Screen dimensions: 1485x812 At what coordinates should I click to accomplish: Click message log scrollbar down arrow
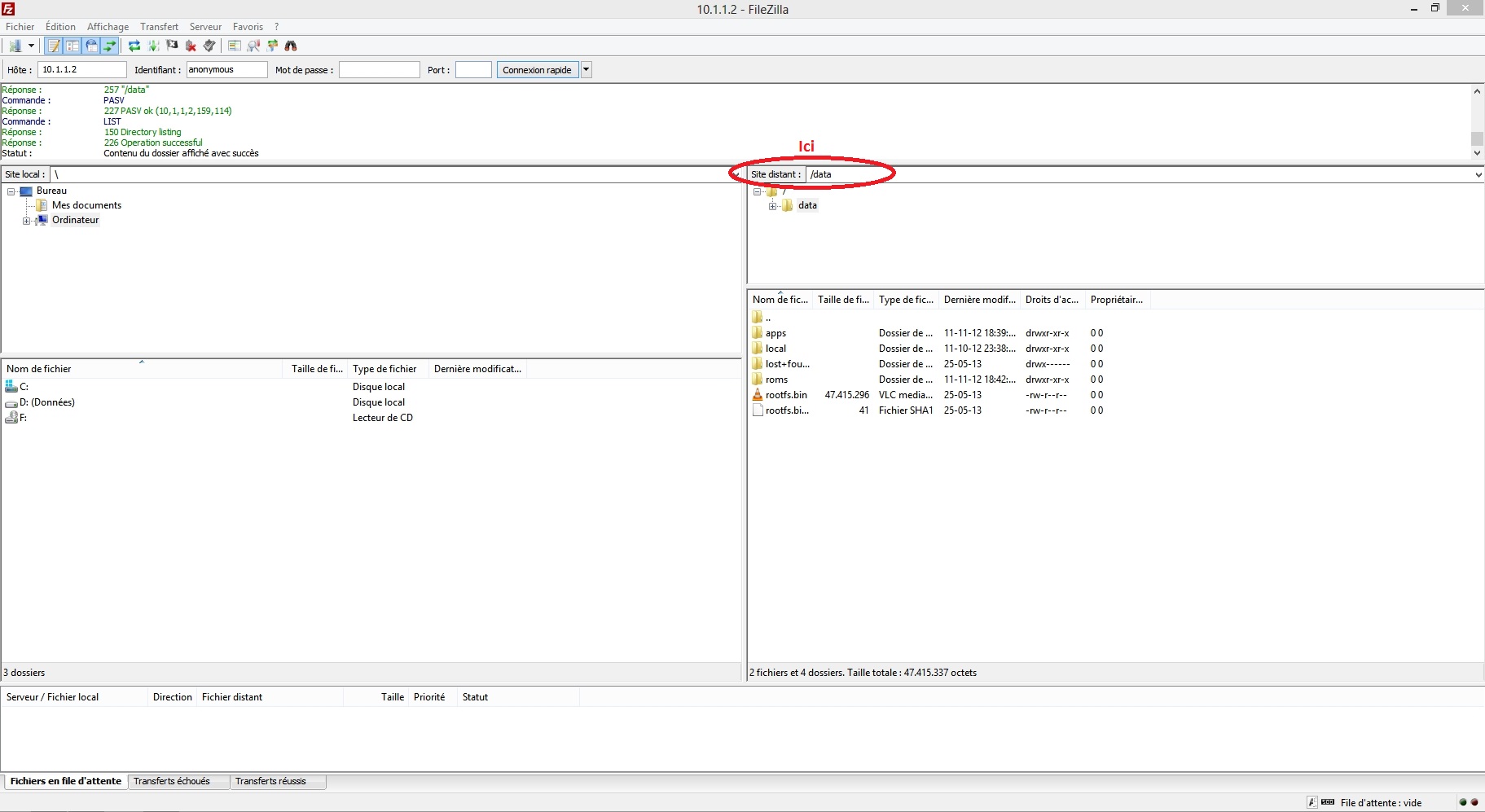1477,153
